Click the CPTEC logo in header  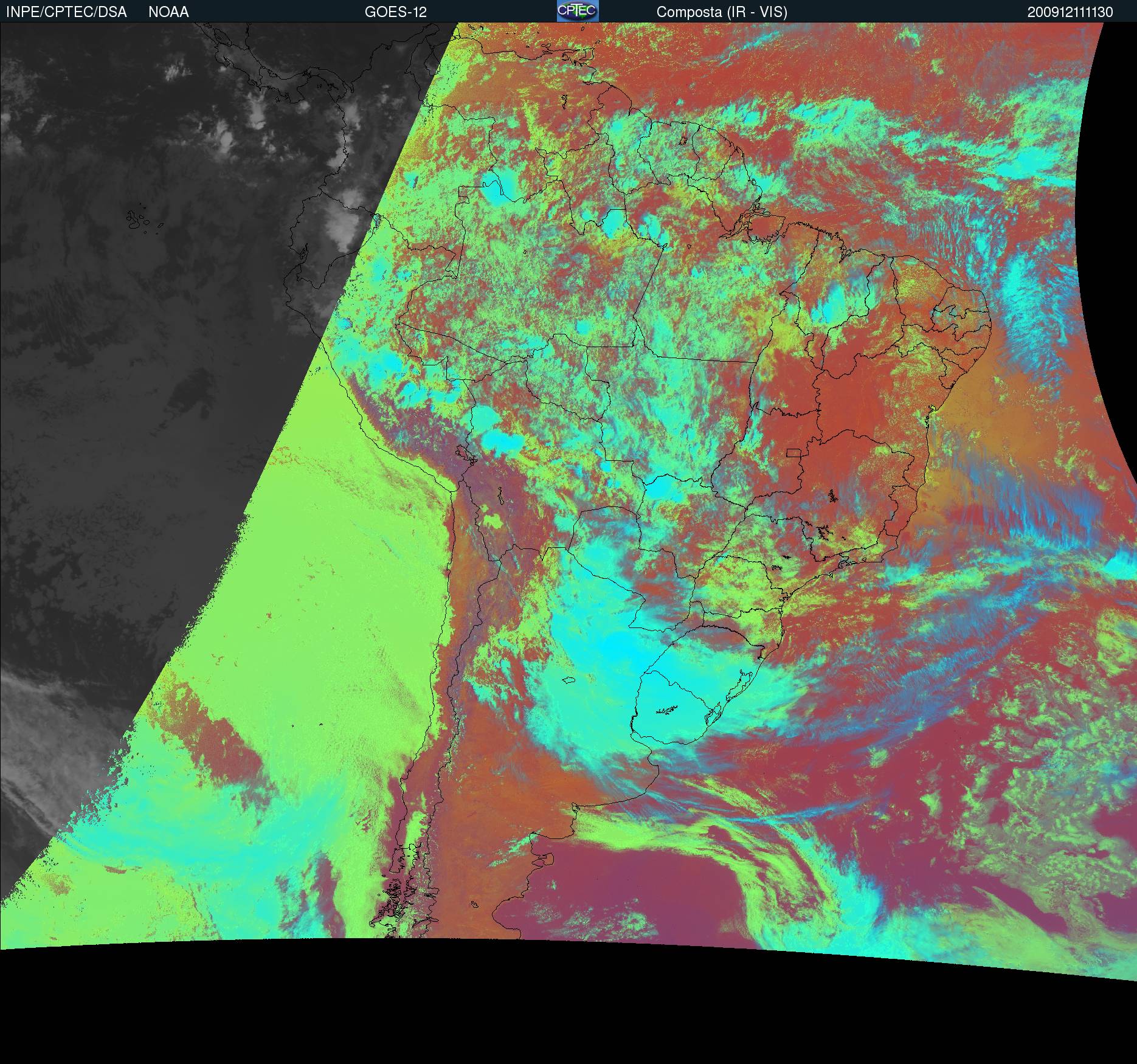coord(578,11)
